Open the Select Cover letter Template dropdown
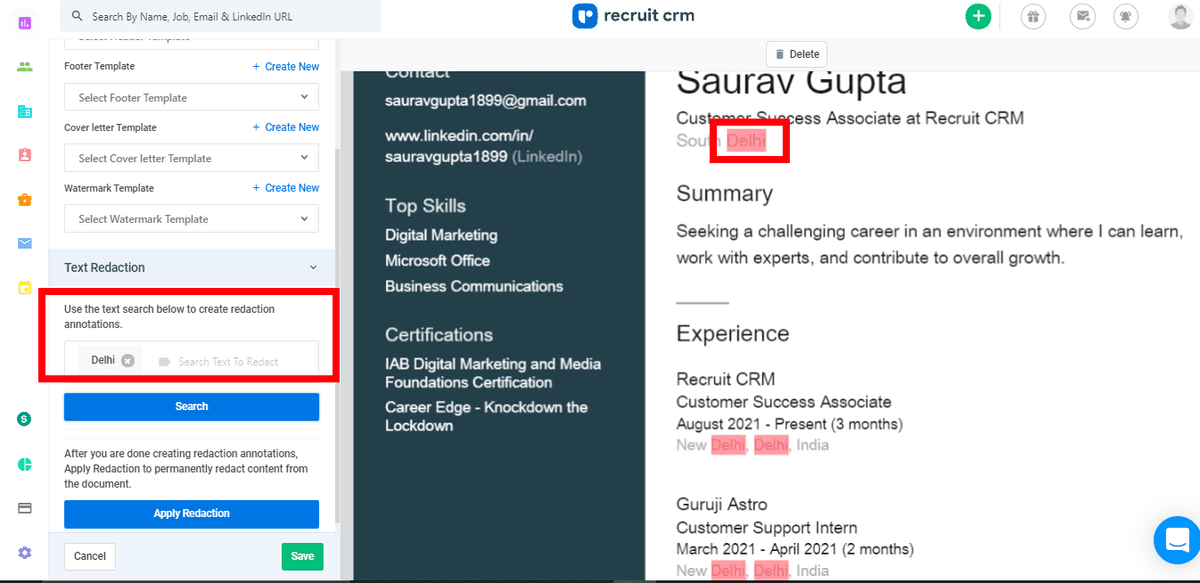The image size is (1200, 583). (x=191, y=157)
